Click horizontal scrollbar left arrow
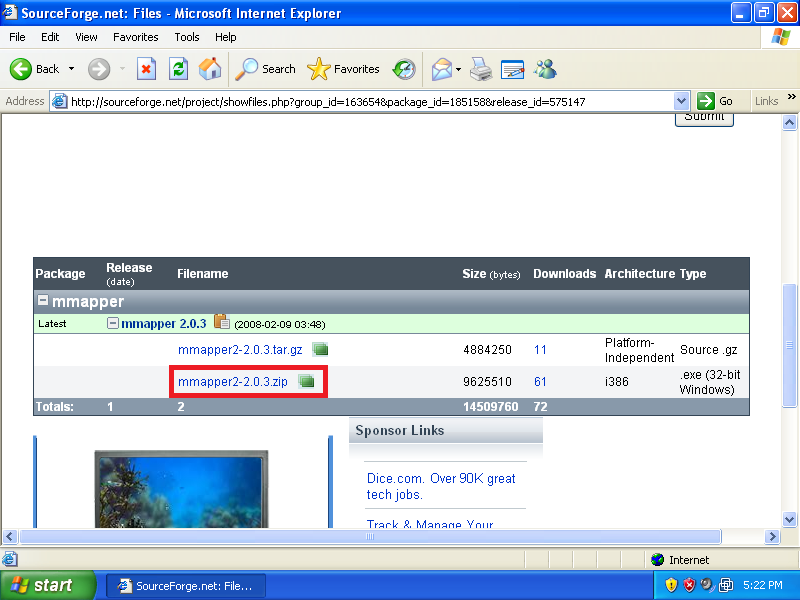Image resolution: width=800 pixels, height=600 pixels. pos(10,536)
